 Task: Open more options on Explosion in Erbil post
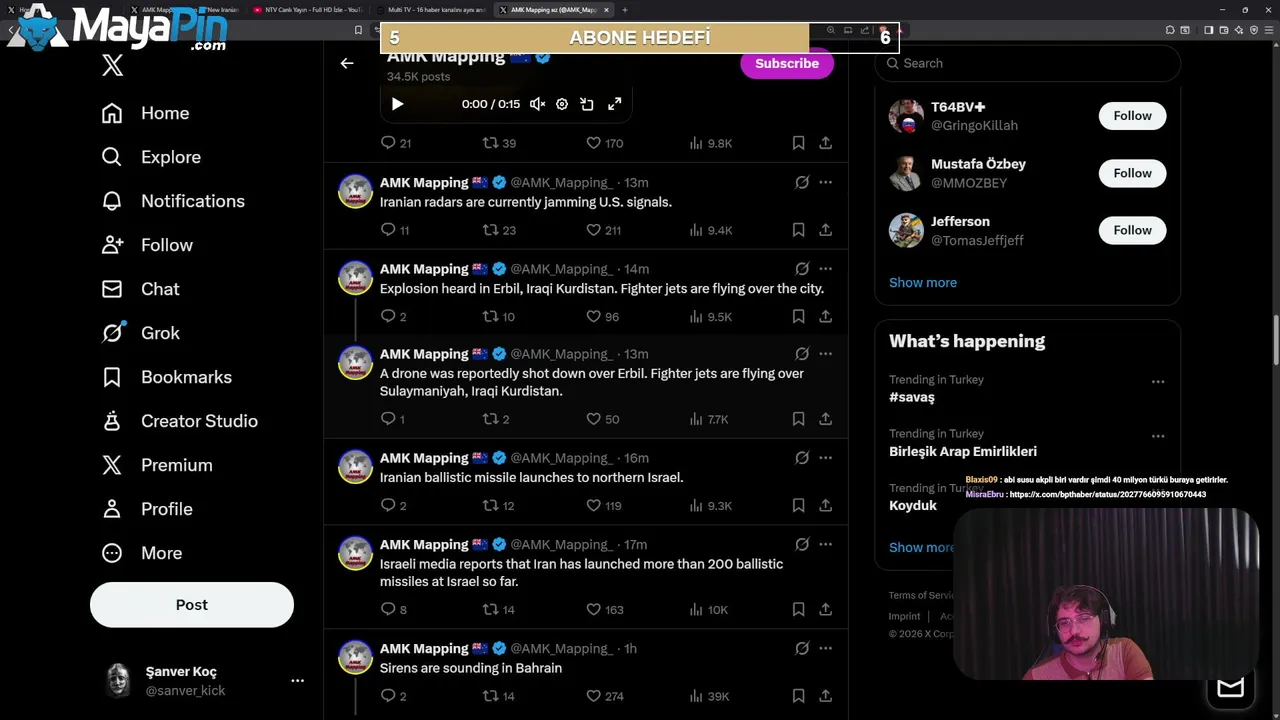tap(825, 269)
